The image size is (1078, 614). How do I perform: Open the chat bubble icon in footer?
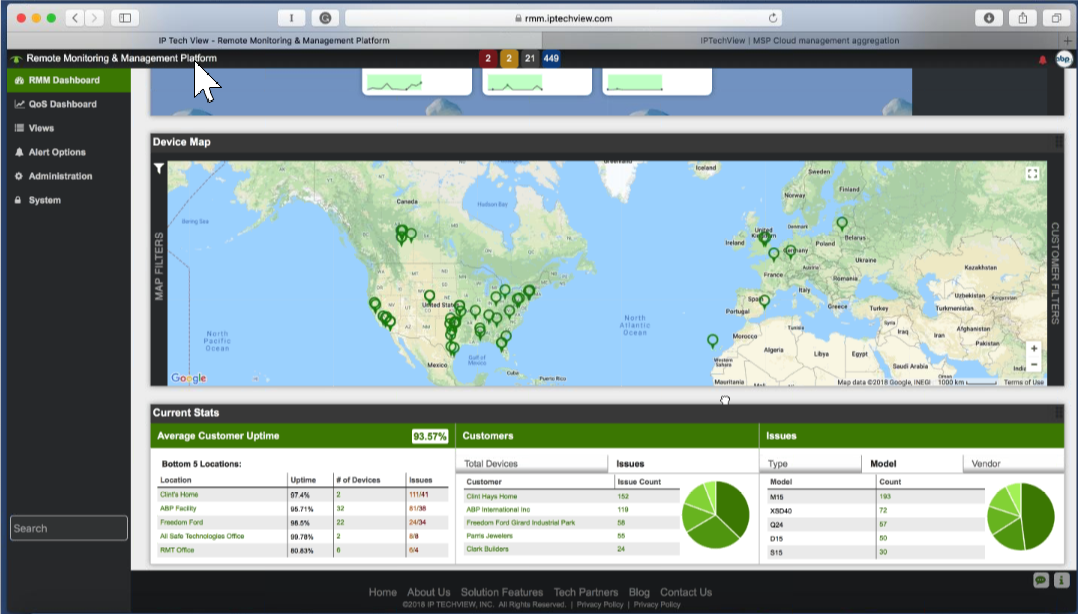[x=1041, y=580]
